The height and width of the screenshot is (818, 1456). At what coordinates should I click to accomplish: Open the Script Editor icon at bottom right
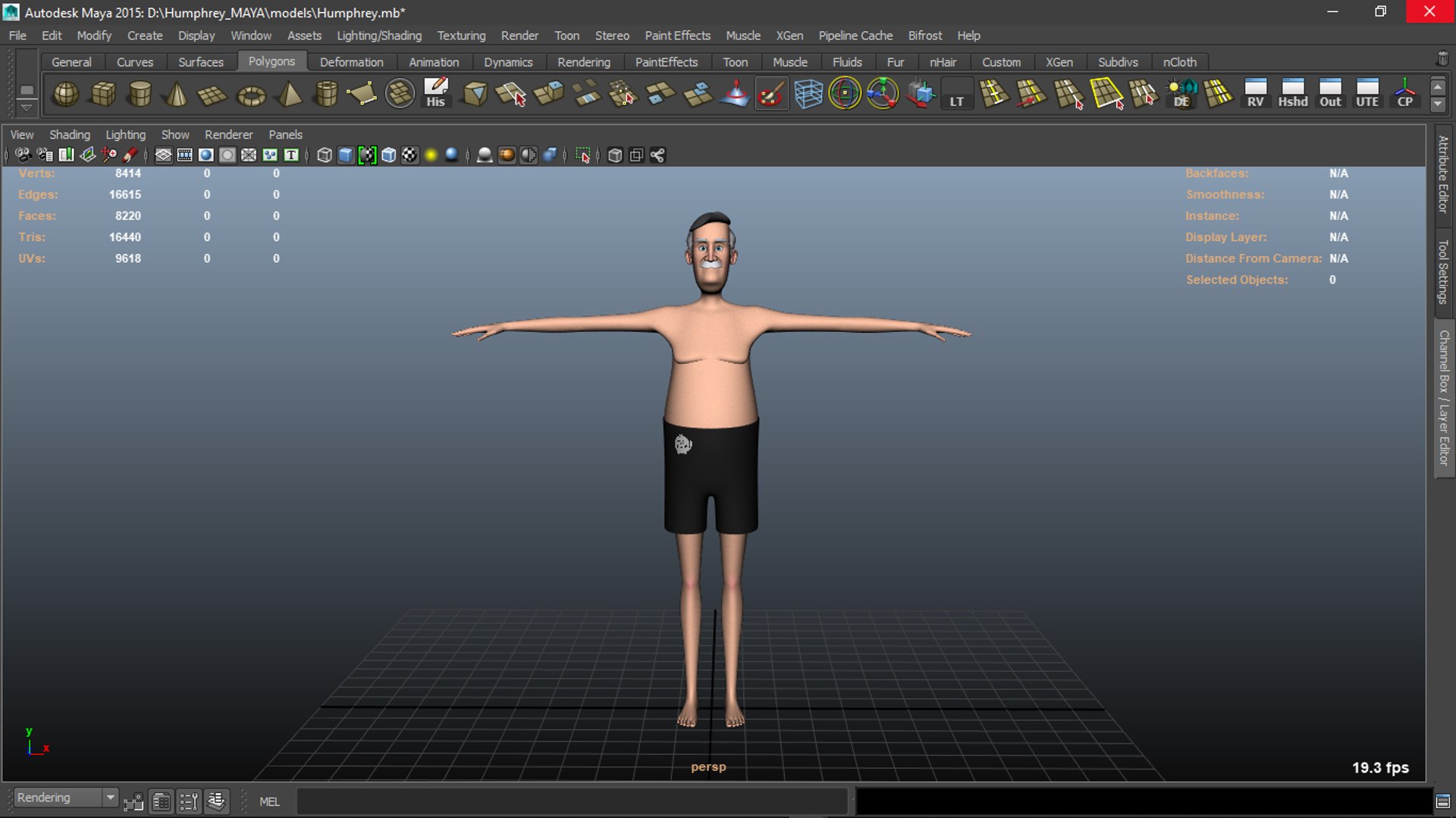(1443, 801)
